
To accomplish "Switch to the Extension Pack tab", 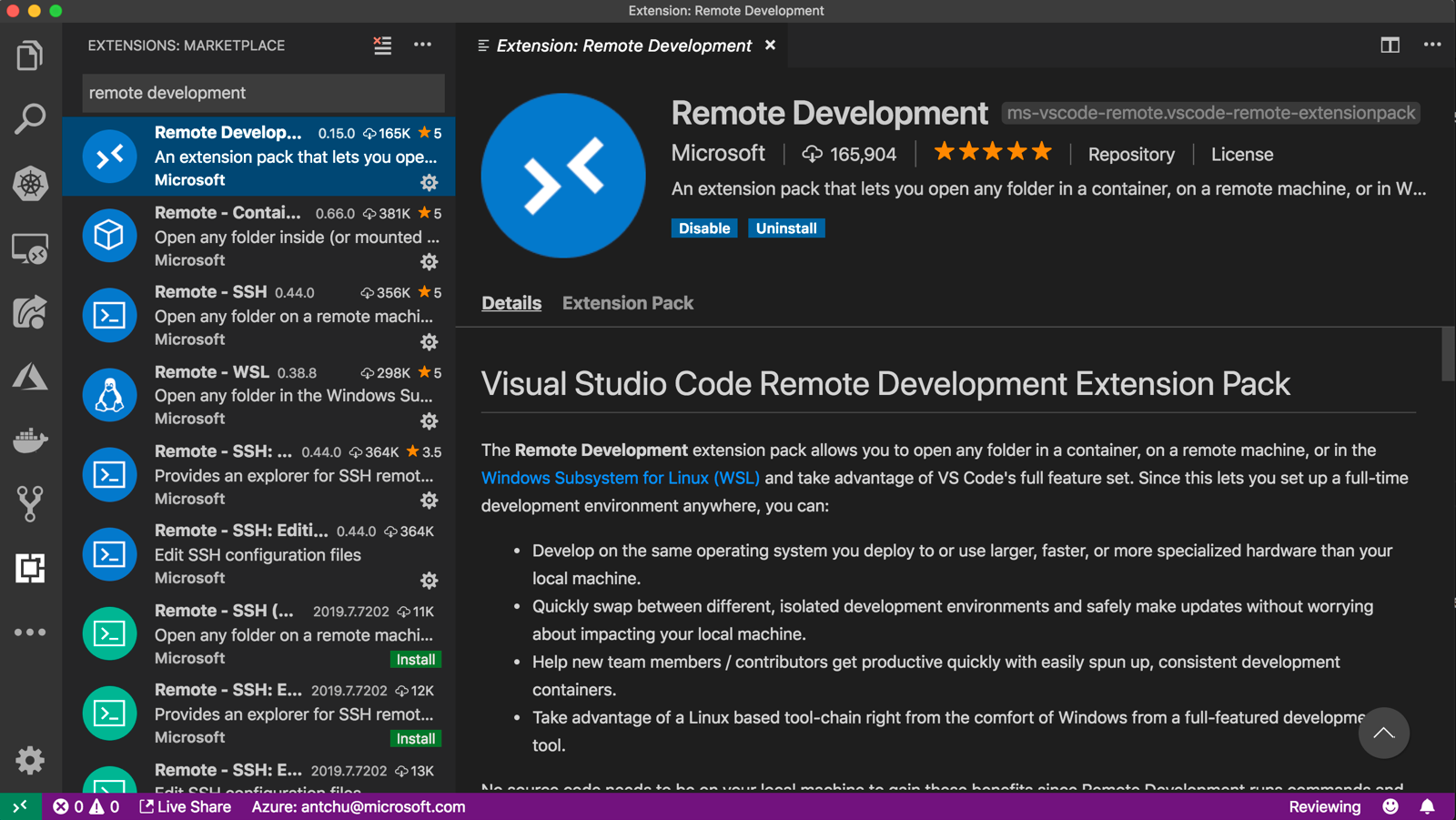I will point(628,303).
